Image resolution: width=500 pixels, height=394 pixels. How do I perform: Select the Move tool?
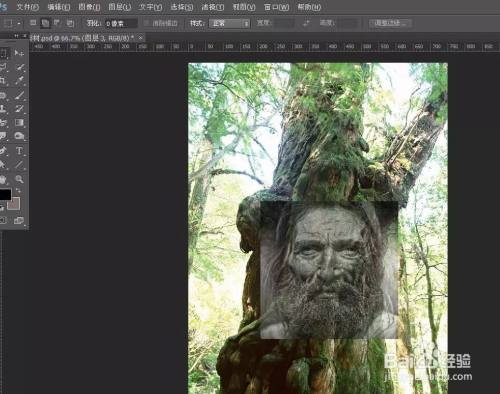tap(19, 53)
